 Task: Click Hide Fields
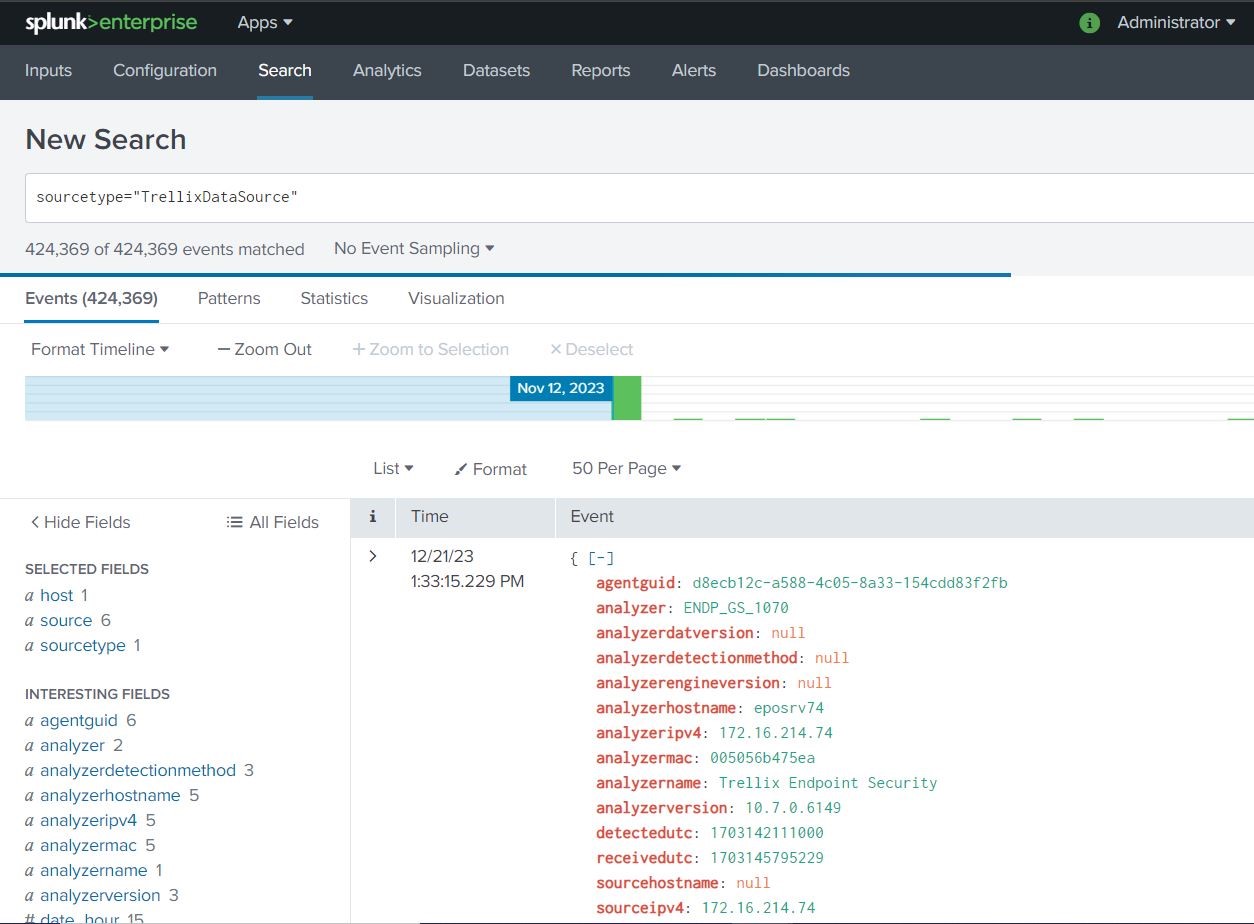[80, 522]
